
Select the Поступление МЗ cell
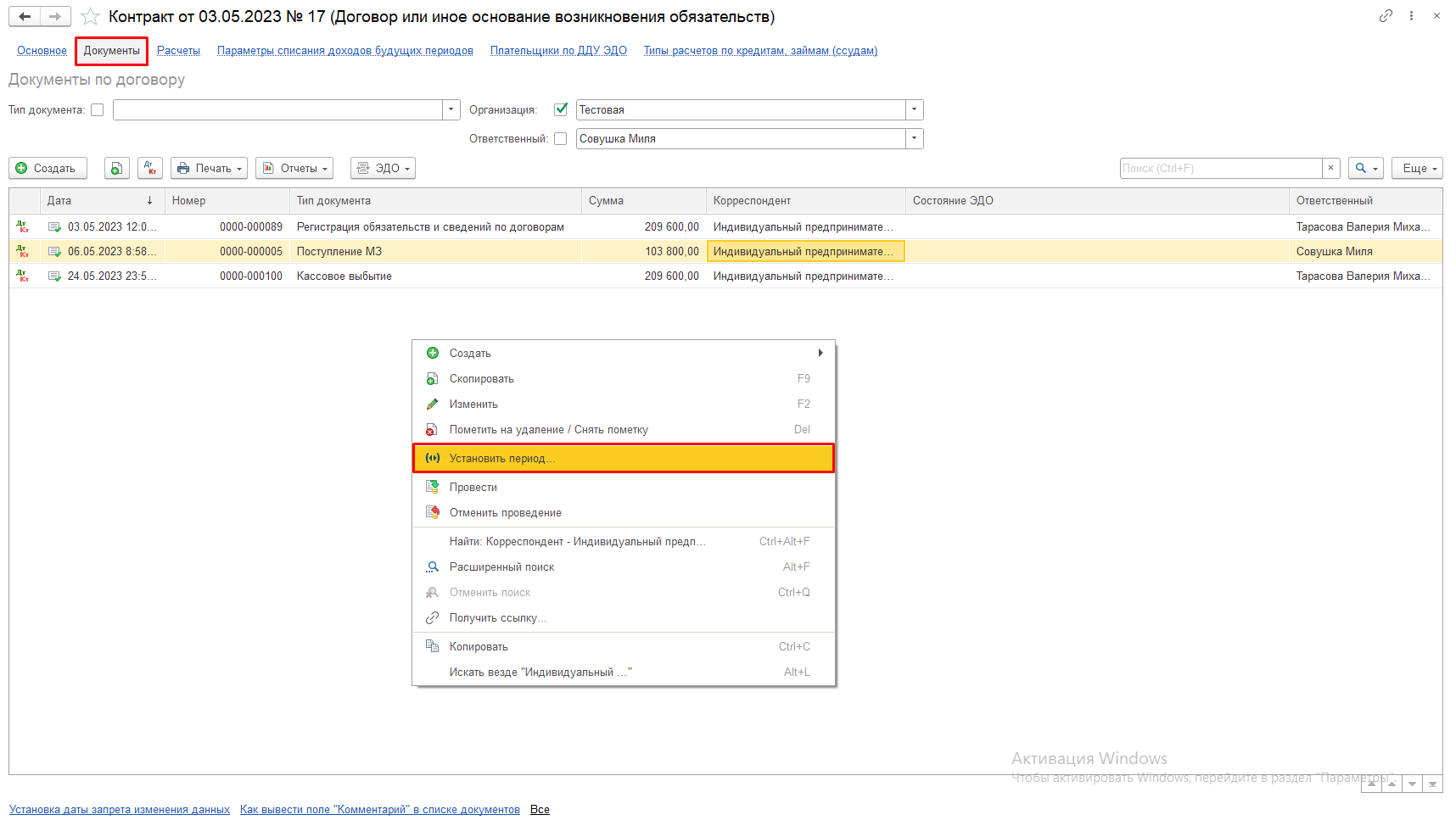[435, 251]
